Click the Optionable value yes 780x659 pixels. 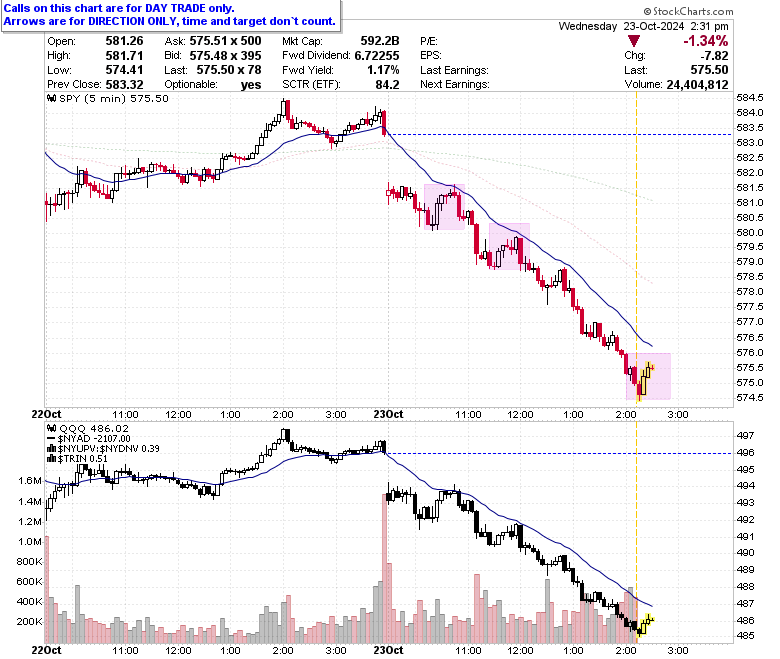click(x=251, y=85)
